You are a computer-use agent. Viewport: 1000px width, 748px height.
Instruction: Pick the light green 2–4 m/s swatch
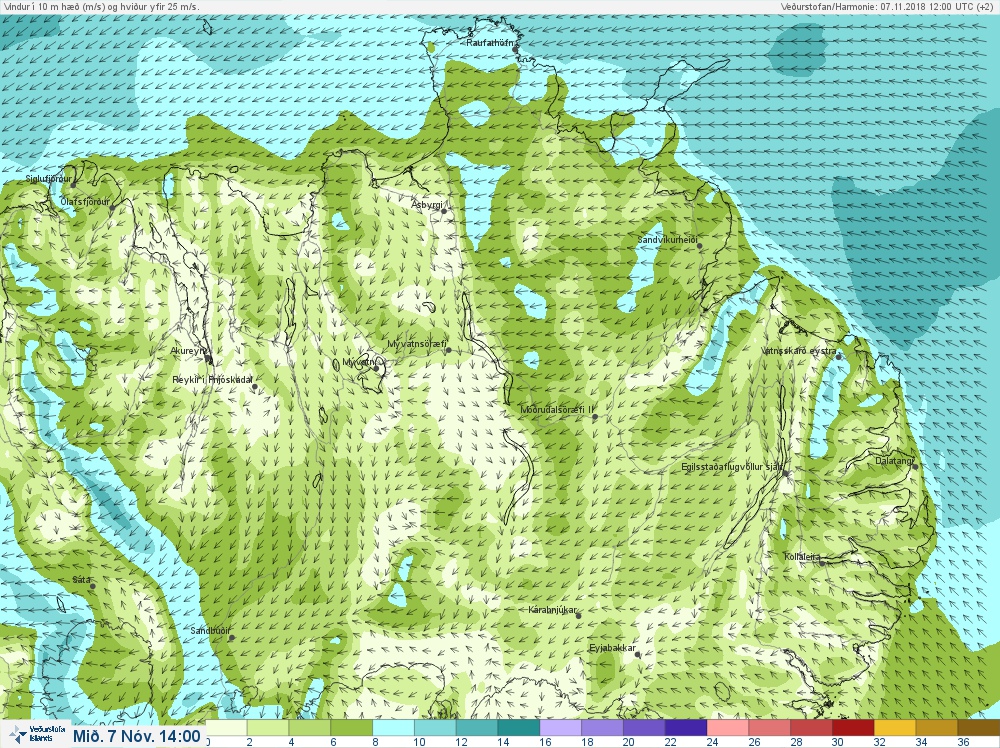268,728
